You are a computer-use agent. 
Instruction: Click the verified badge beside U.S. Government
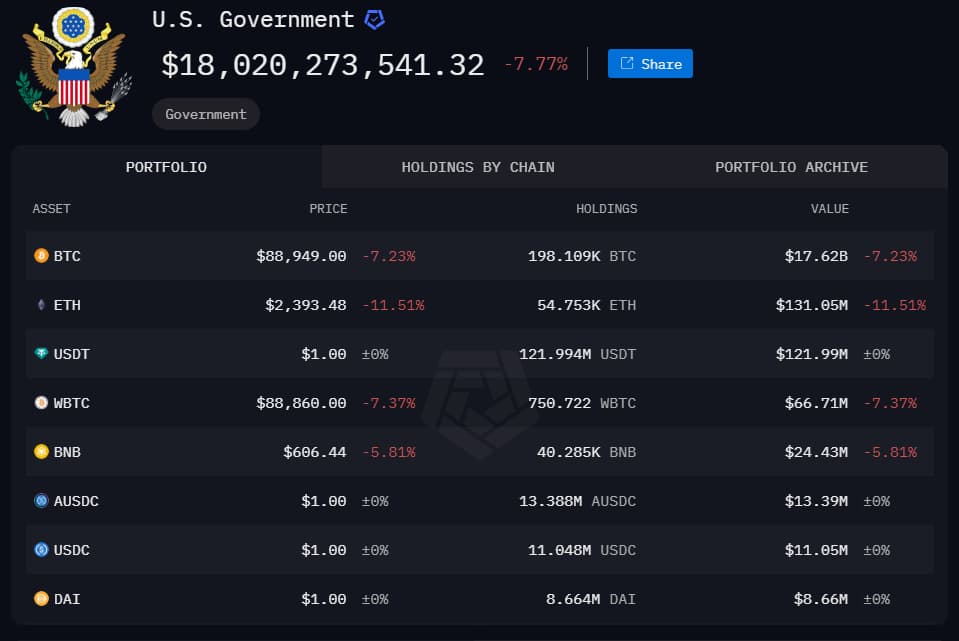coord(374,19)
